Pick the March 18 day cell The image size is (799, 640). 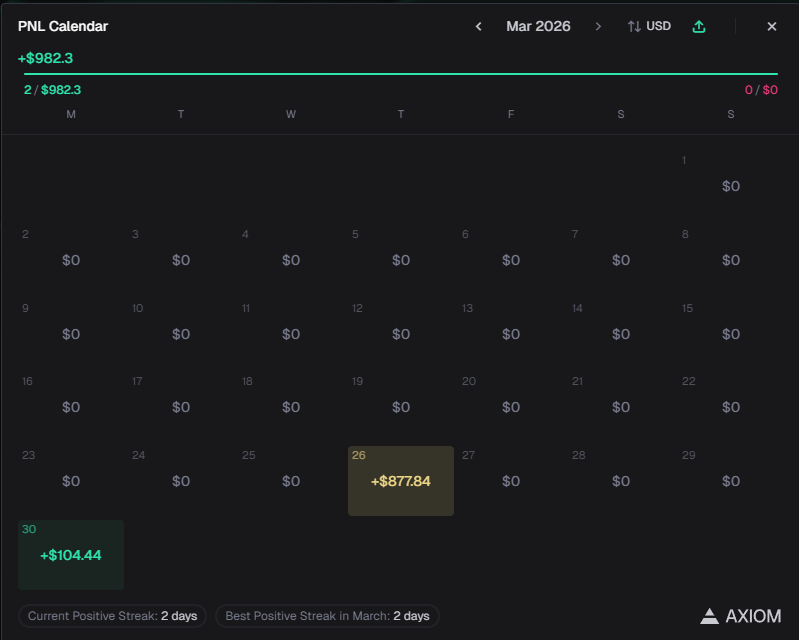point(291,407)
